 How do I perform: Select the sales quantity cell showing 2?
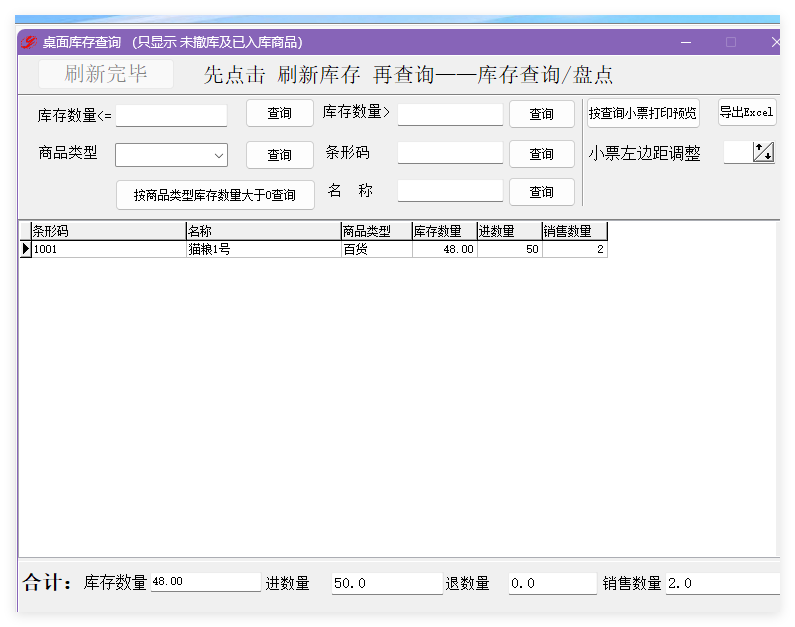tap(574, 249)
